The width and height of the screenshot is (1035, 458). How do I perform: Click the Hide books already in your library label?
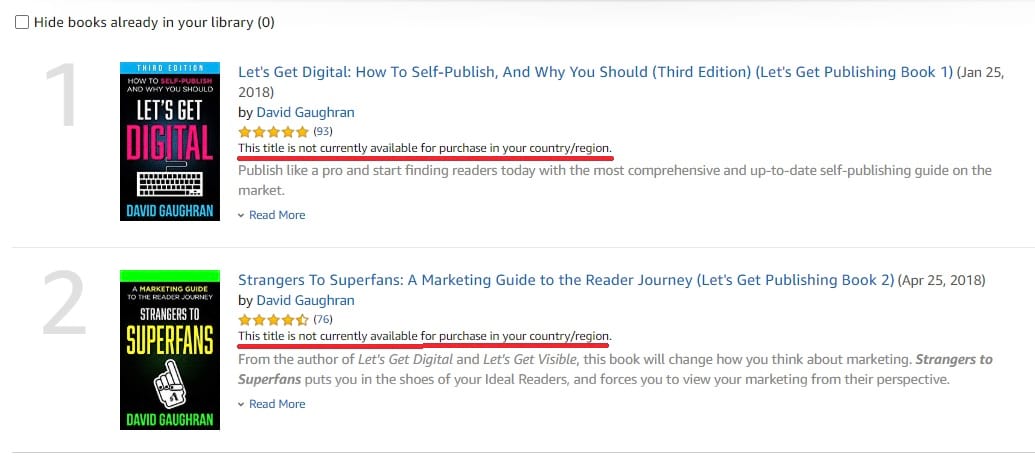pos(154,22)
